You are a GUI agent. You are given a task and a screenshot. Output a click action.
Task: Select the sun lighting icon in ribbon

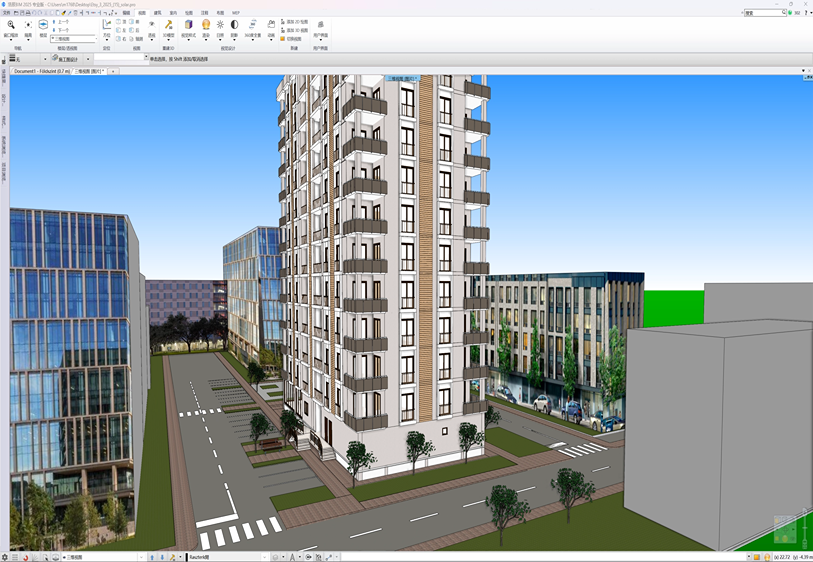pyautogui.click(x=220, y=25)
